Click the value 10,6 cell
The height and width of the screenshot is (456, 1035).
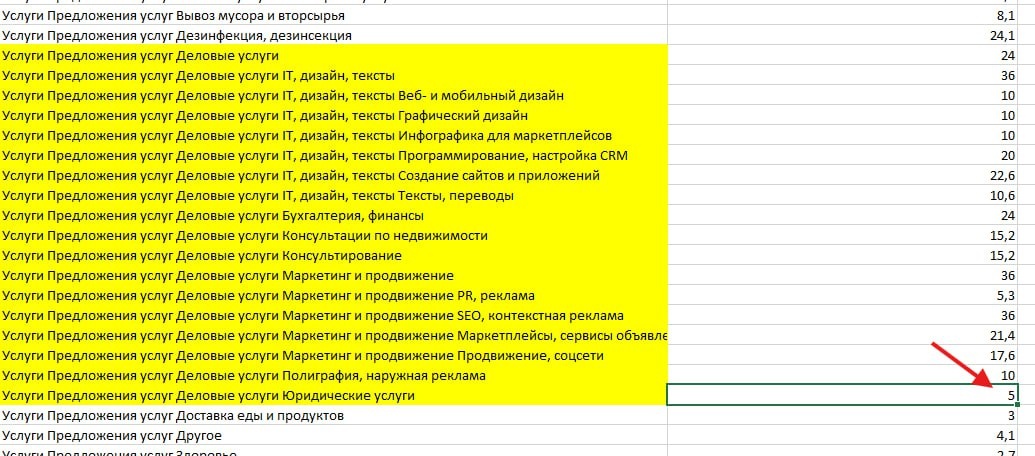point(843,195)
